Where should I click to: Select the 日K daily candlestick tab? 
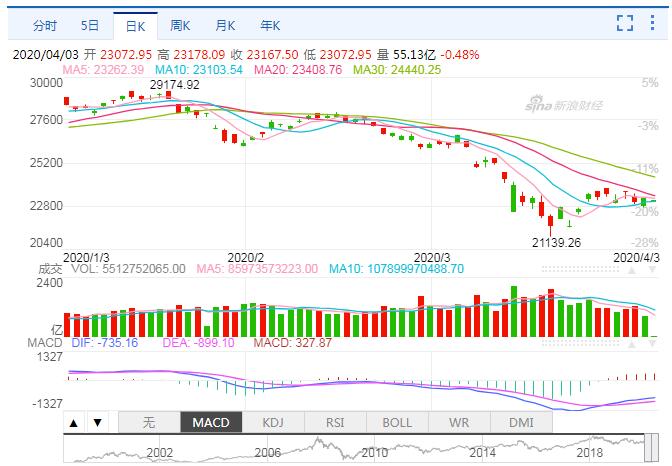134,24
